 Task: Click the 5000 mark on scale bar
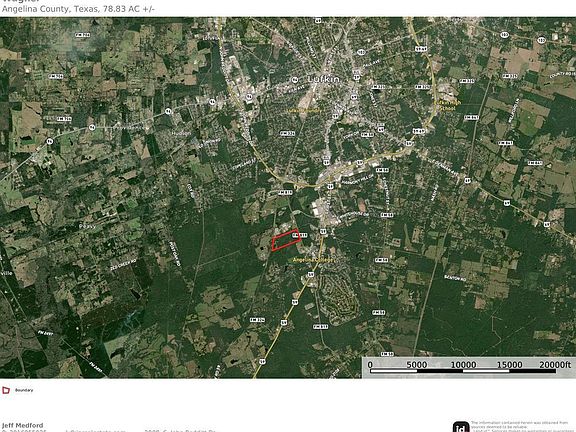click(x=417, y=364)
